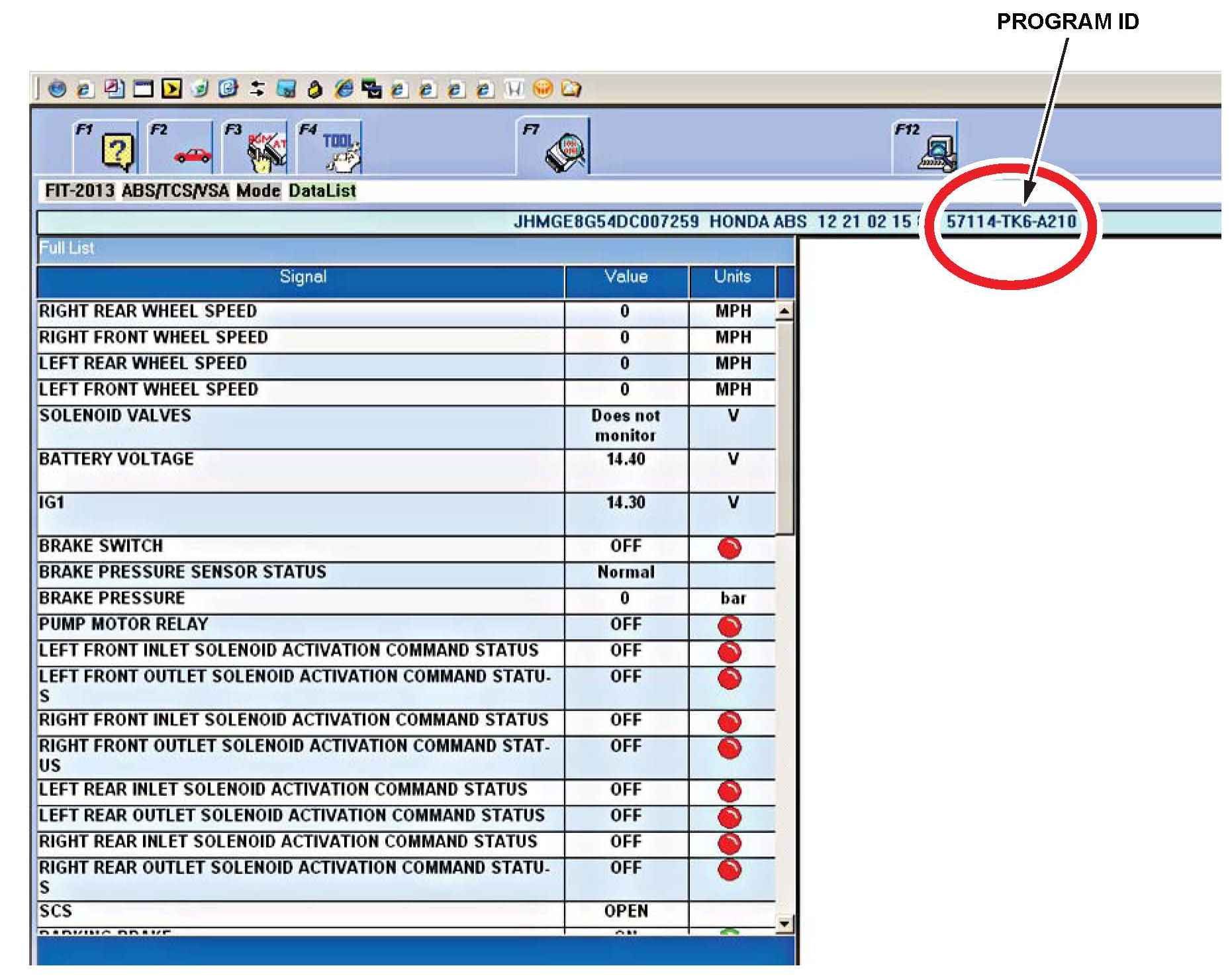Click the Honda logo toolbar icon
The height and width of the screenshot is (976, 1232).
(x=514, y=89)
